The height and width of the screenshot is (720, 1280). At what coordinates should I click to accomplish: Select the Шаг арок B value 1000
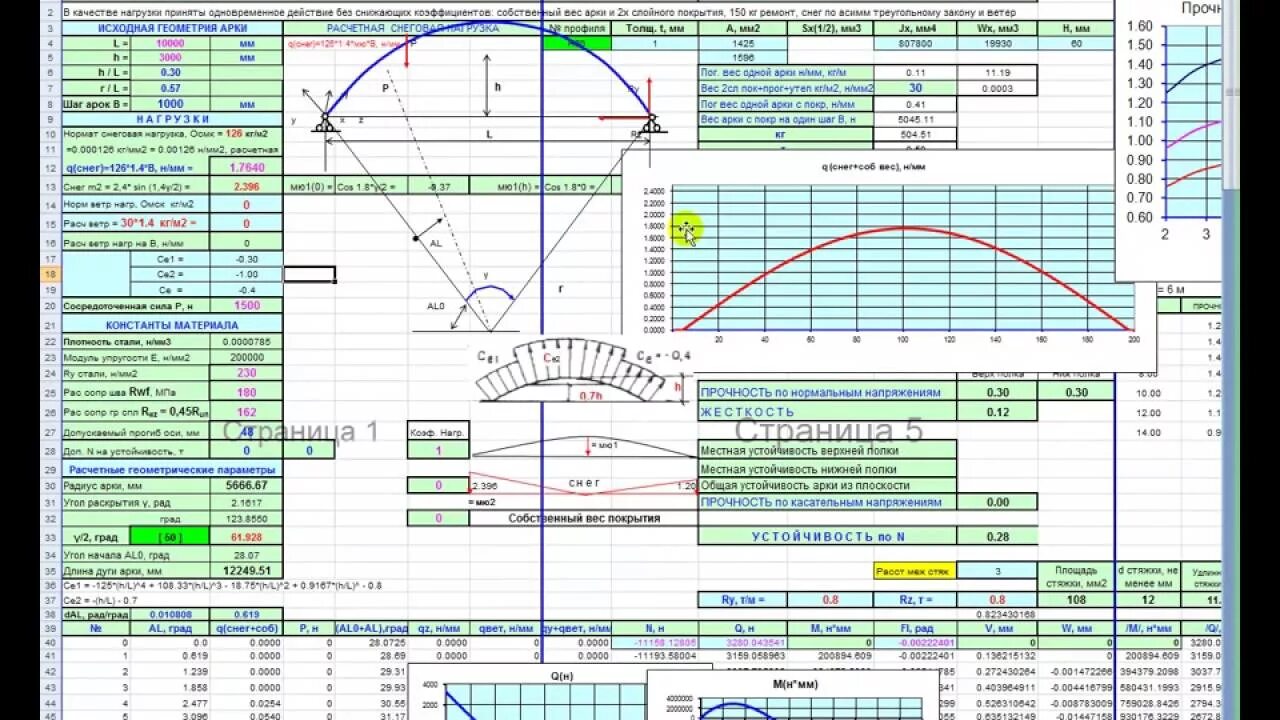[170, 103]
